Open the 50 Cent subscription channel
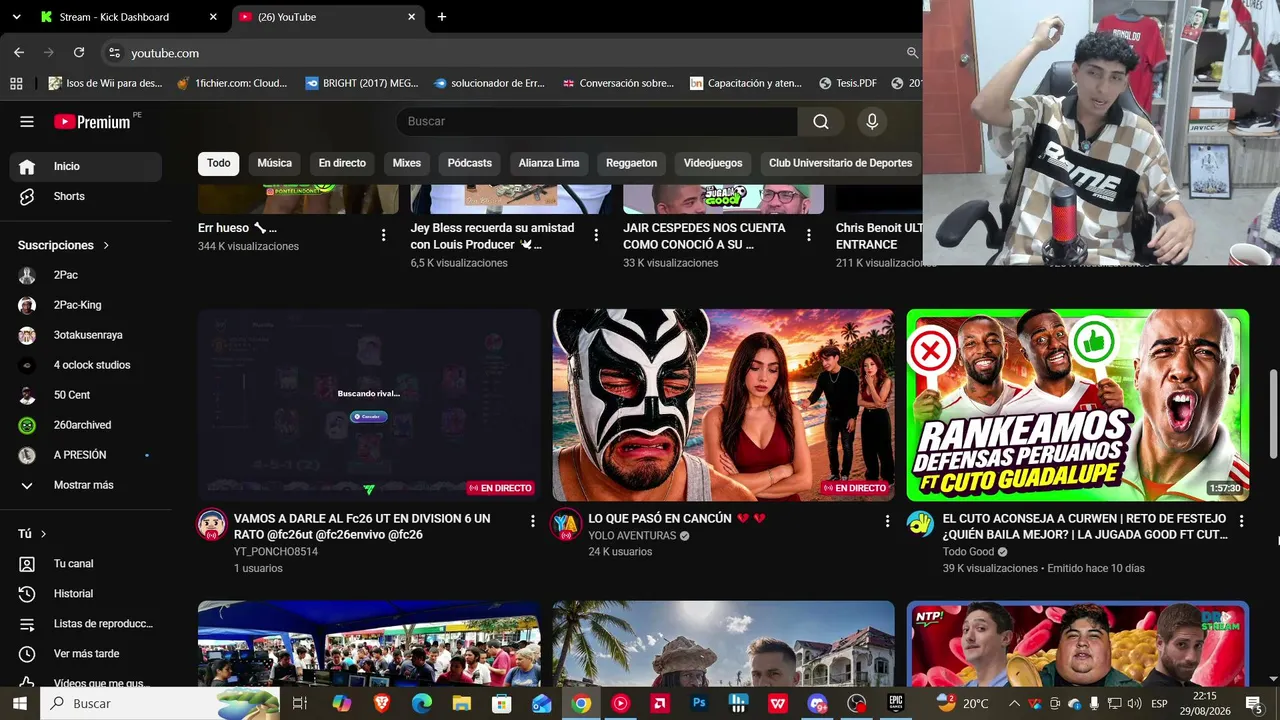 point(86,395)
